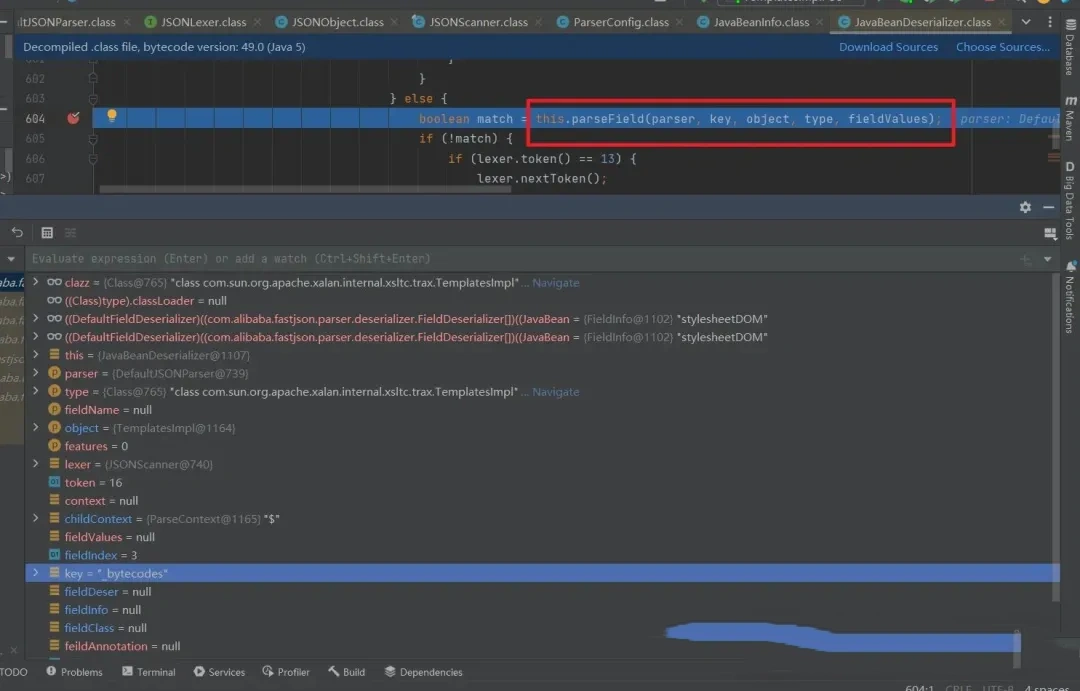
Task: Expand the lexer JSONScanner variable
Action: [x=36, y=464]
